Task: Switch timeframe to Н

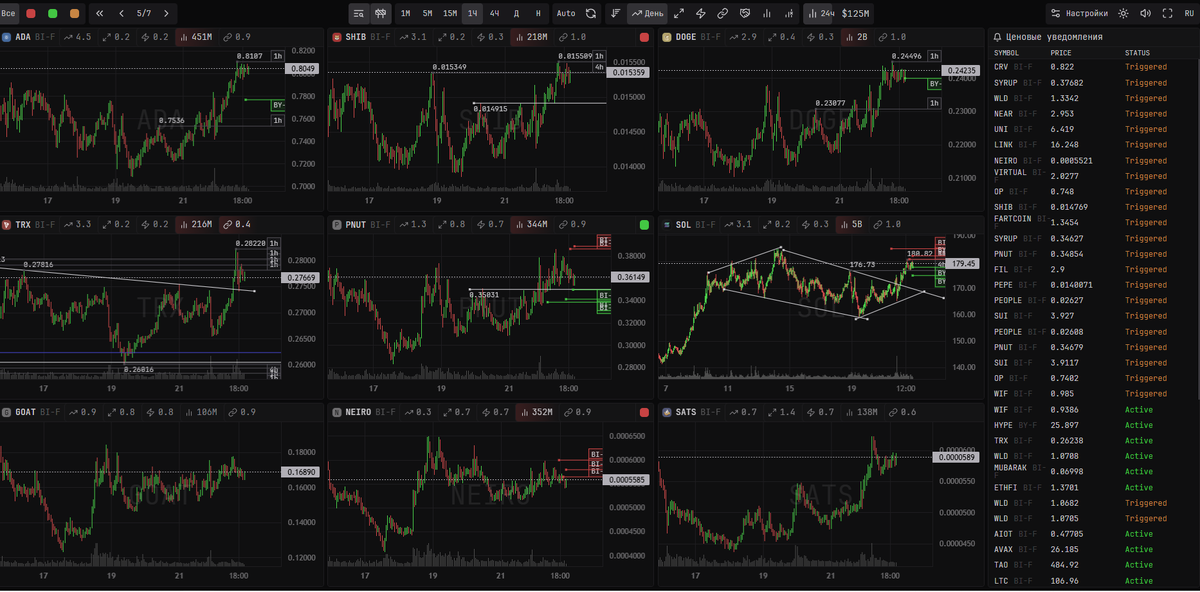Action: tap(538, 14)
